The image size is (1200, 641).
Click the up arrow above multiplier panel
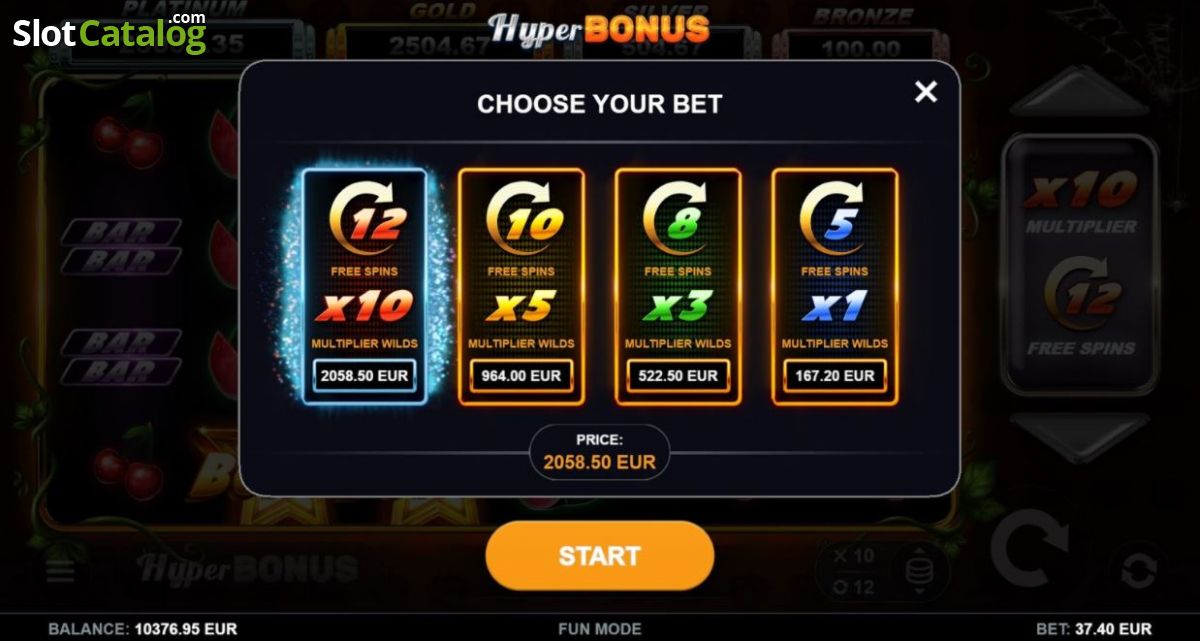click(1081, 91)
